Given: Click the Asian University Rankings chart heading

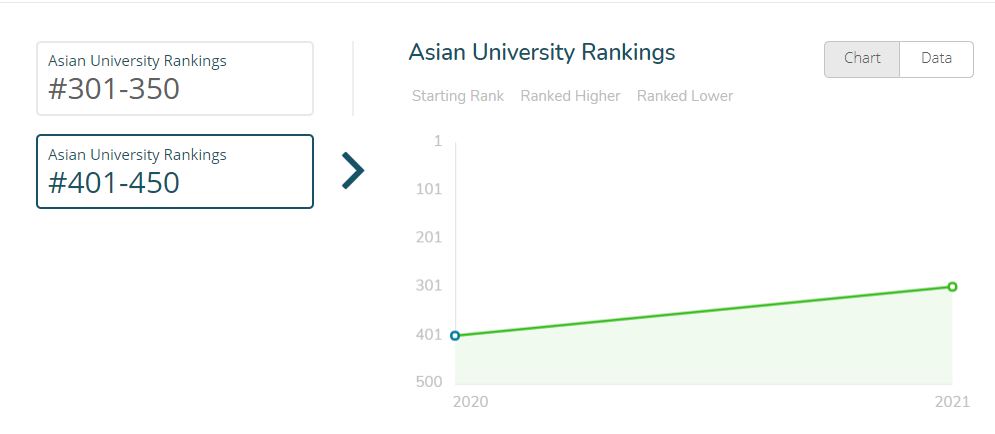Looking at the screenshot, I should click(542, 52).
